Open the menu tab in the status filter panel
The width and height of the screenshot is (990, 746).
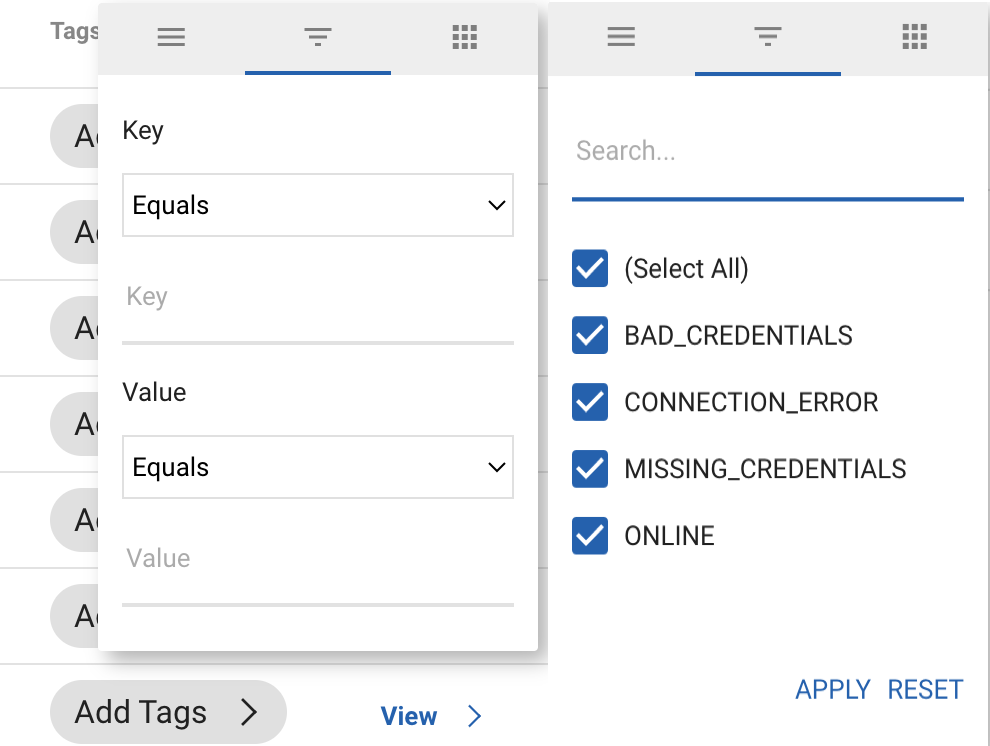coord(621,38)
